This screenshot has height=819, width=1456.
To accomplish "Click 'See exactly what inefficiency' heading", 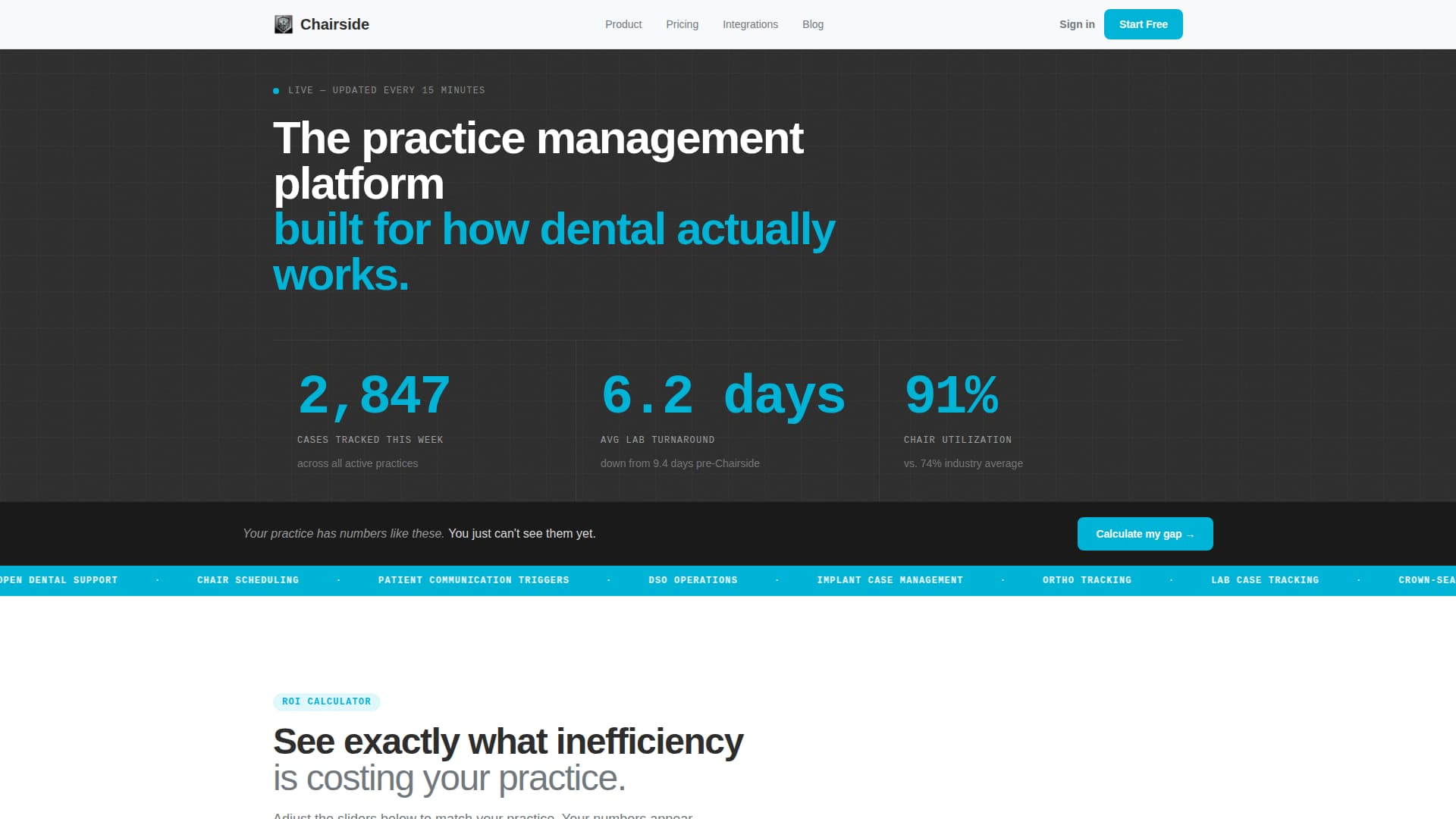I will 508,742.
